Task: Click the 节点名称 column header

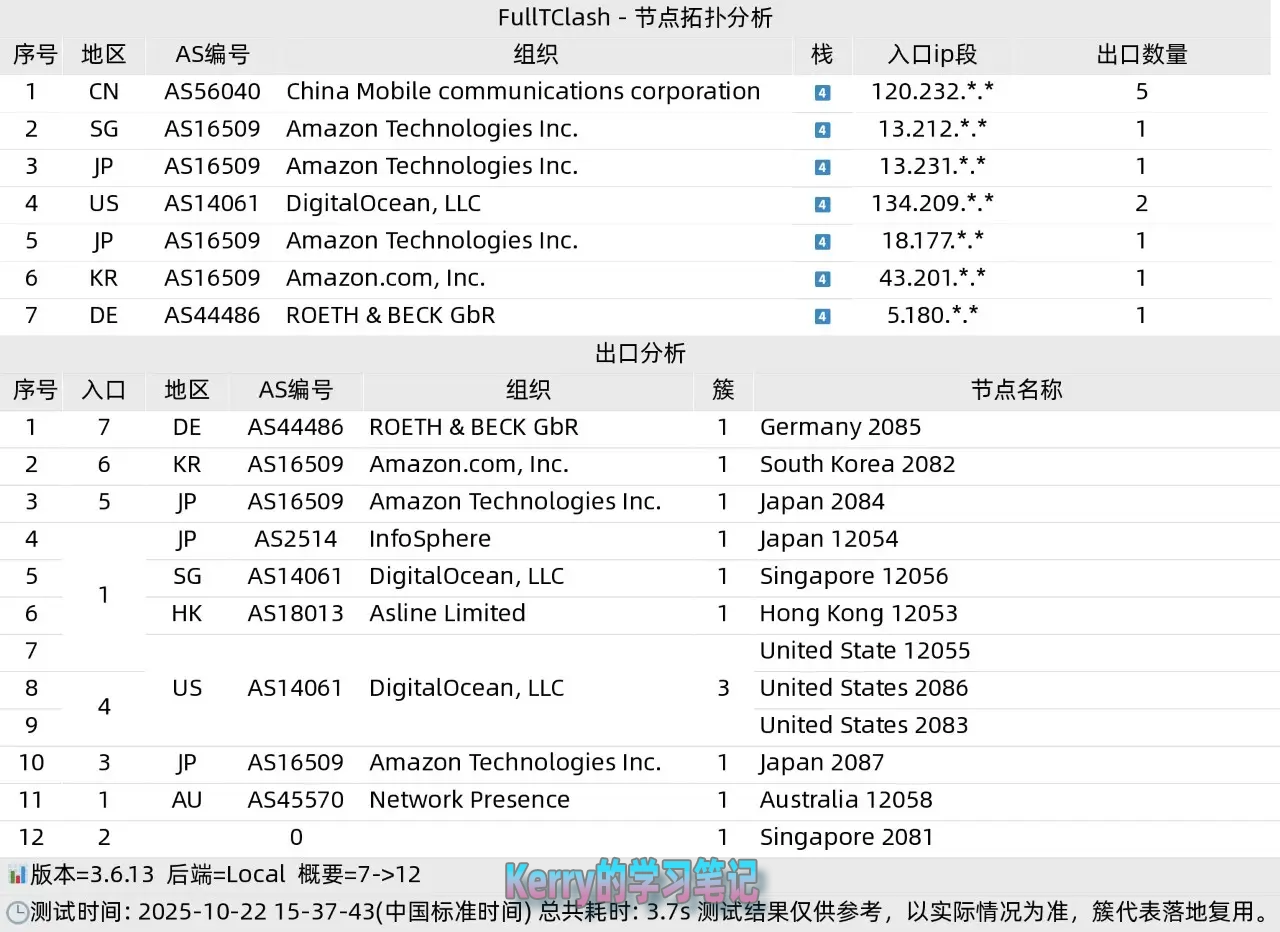Action: pos(1016,390)
